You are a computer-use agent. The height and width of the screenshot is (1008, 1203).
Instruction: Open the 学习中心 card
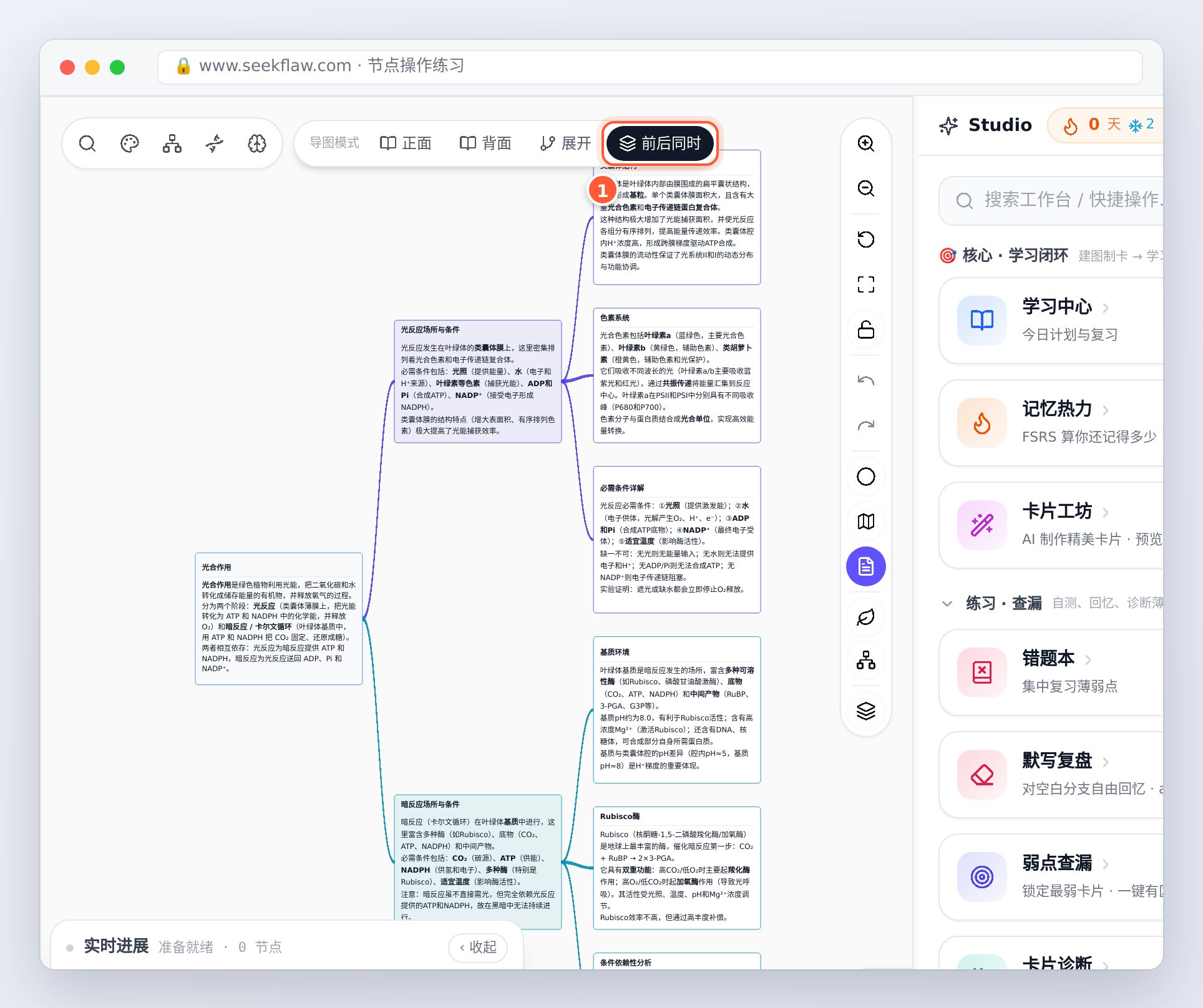point(1051,321)
